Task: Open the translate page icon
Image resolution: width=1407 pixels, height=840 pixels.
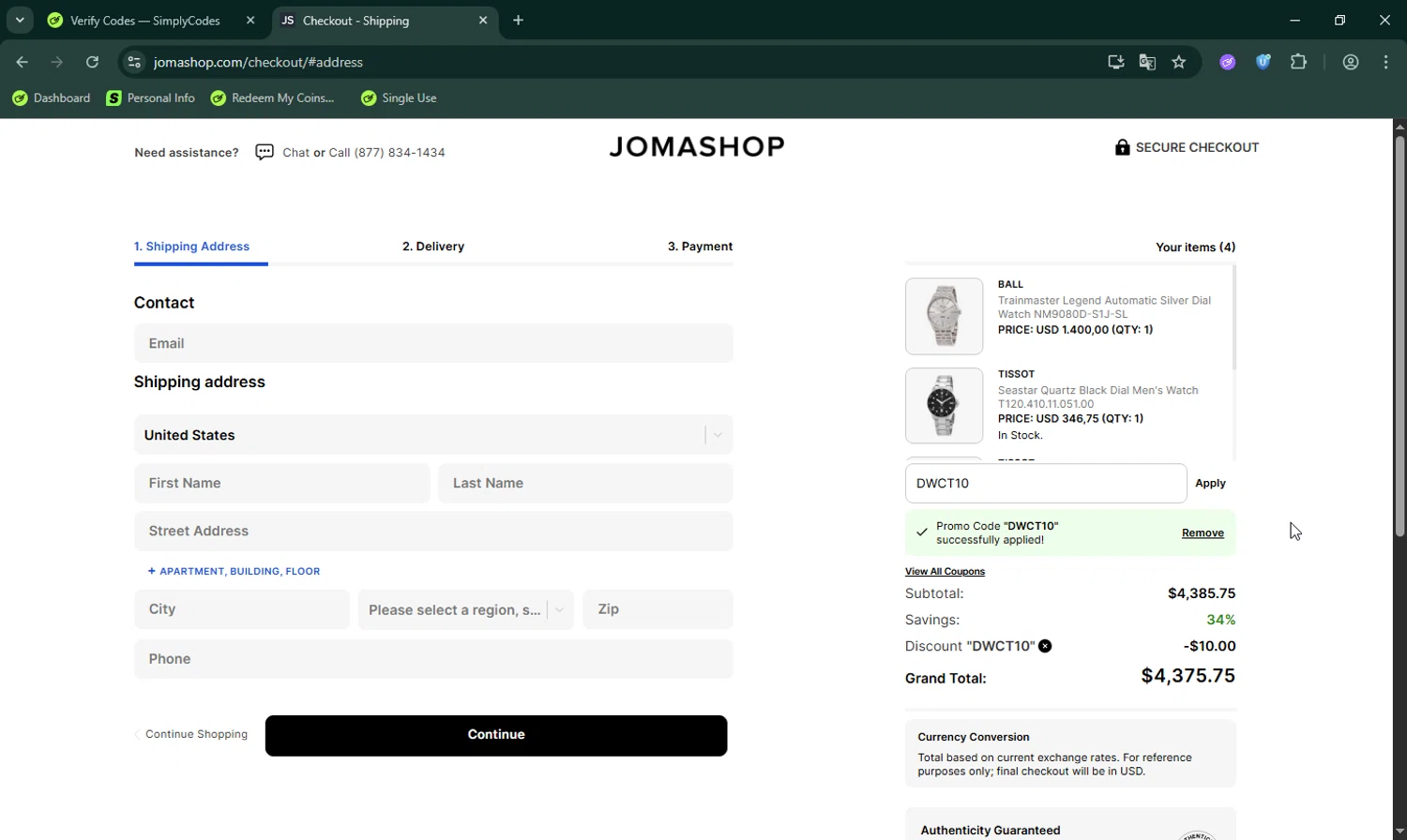Action: pyautogui.click(x=1147, y=62)
